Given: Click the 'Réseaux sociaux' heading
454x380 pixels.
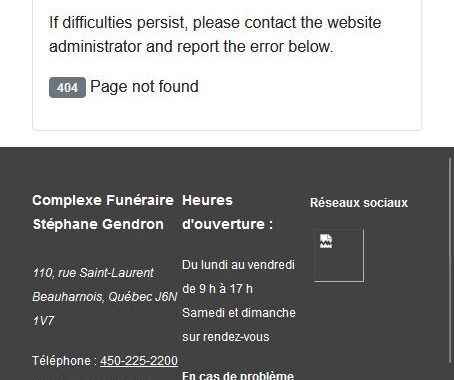Looking at the screenshot, I should pos(359,203).
